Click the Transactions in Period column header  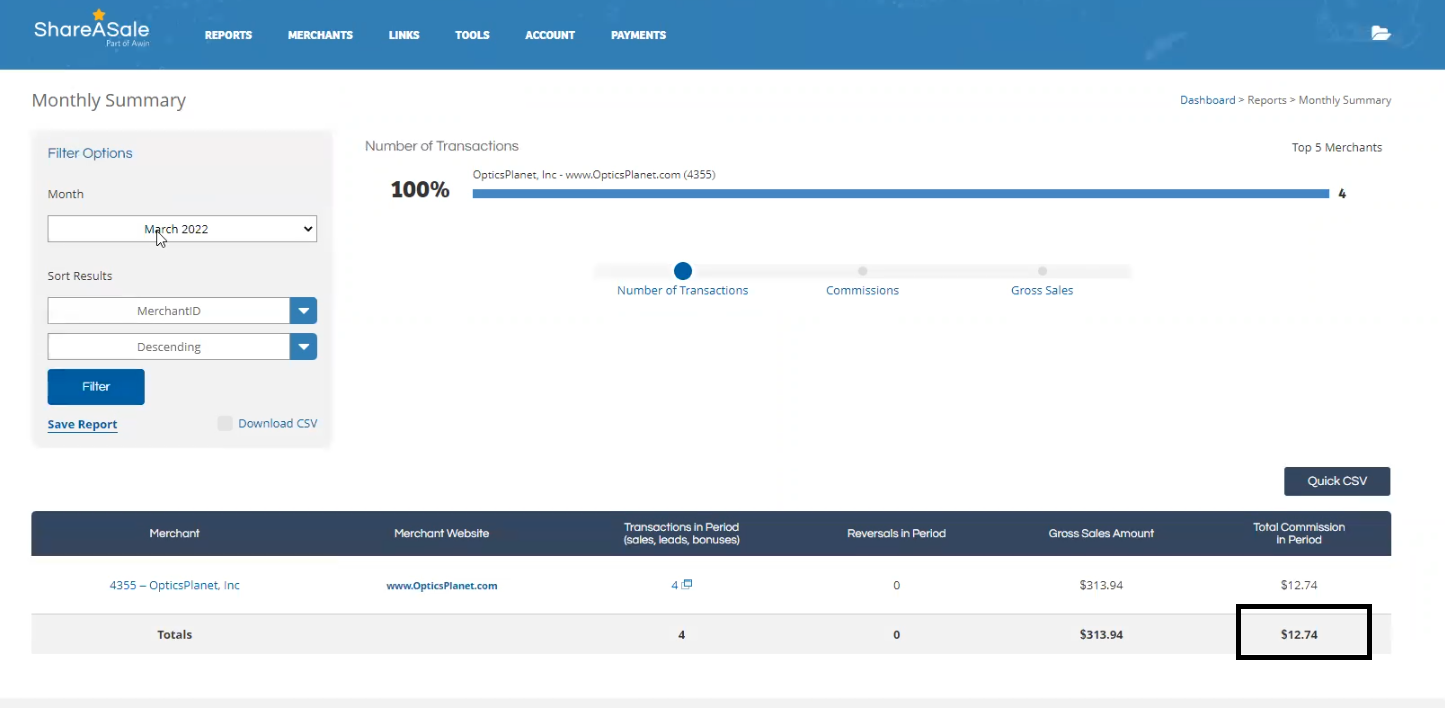[x=681, y=533]
